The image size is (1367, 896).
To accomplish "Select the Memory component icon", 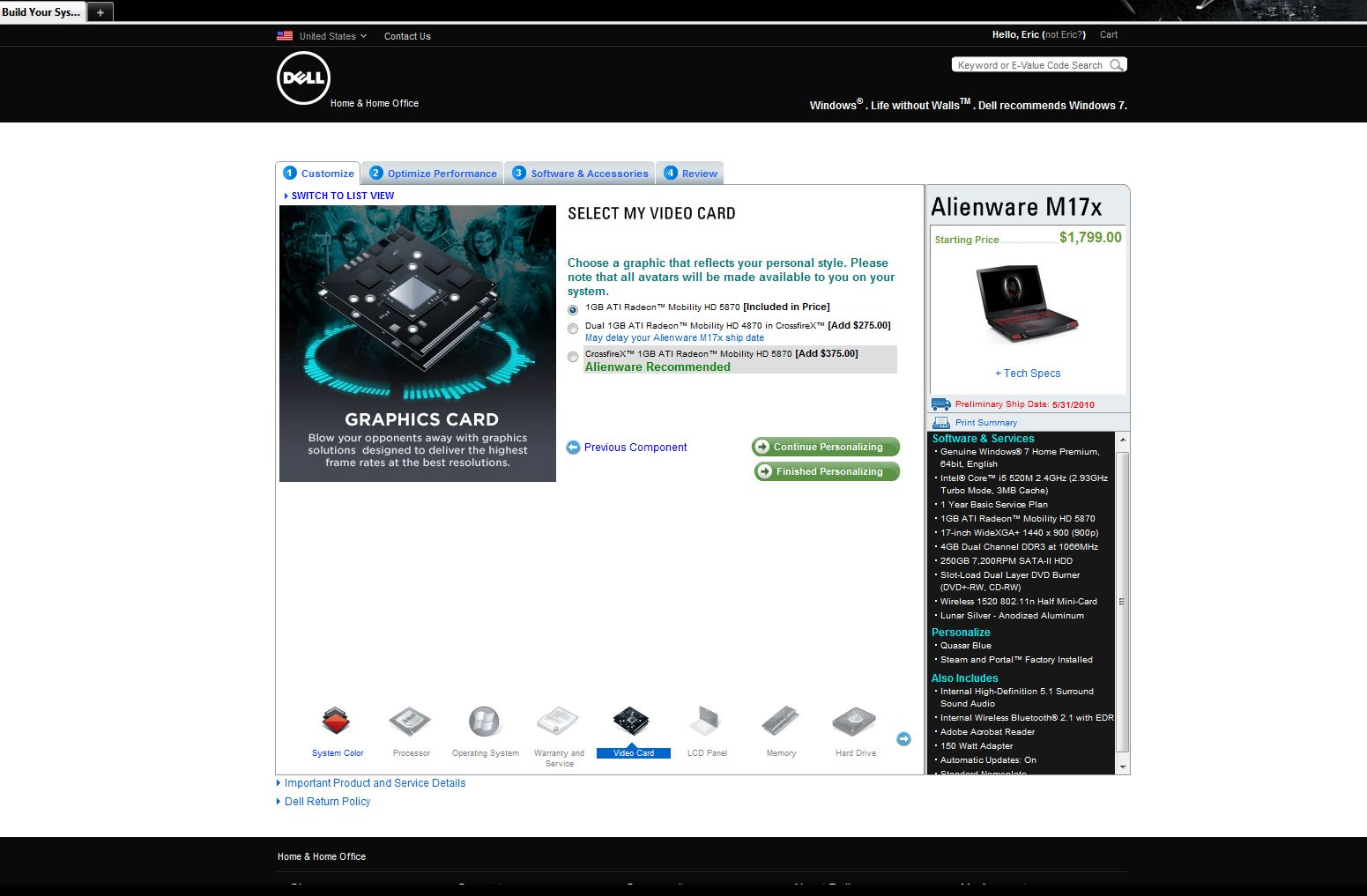I will pos(781,721).
